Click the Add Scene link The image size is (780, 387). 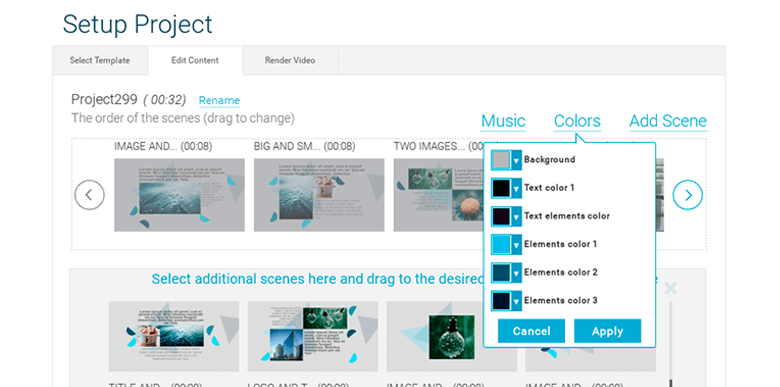point(668,121)
